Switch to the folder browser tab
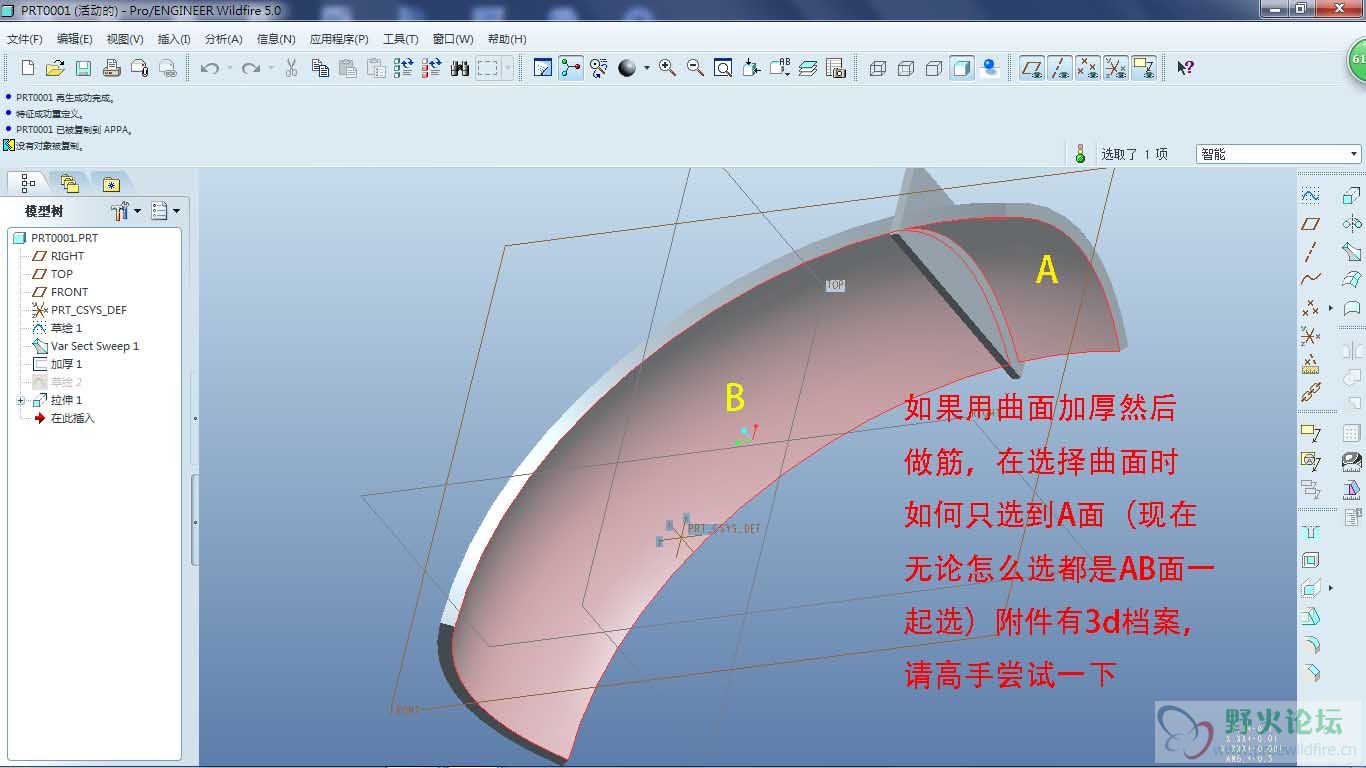Image resolution: width=1366 pixels, height=768 pixels. click(x=69, y=184)
